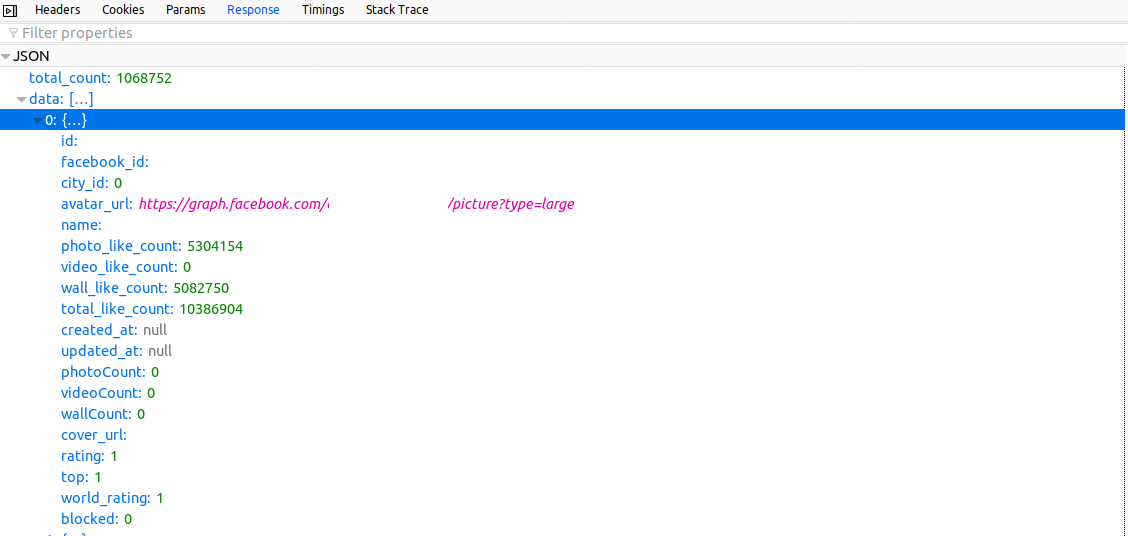The width and height of the screenshot is (1128, 536).
Task: Toggle the network details pane icon
Action: coord(11,10)
